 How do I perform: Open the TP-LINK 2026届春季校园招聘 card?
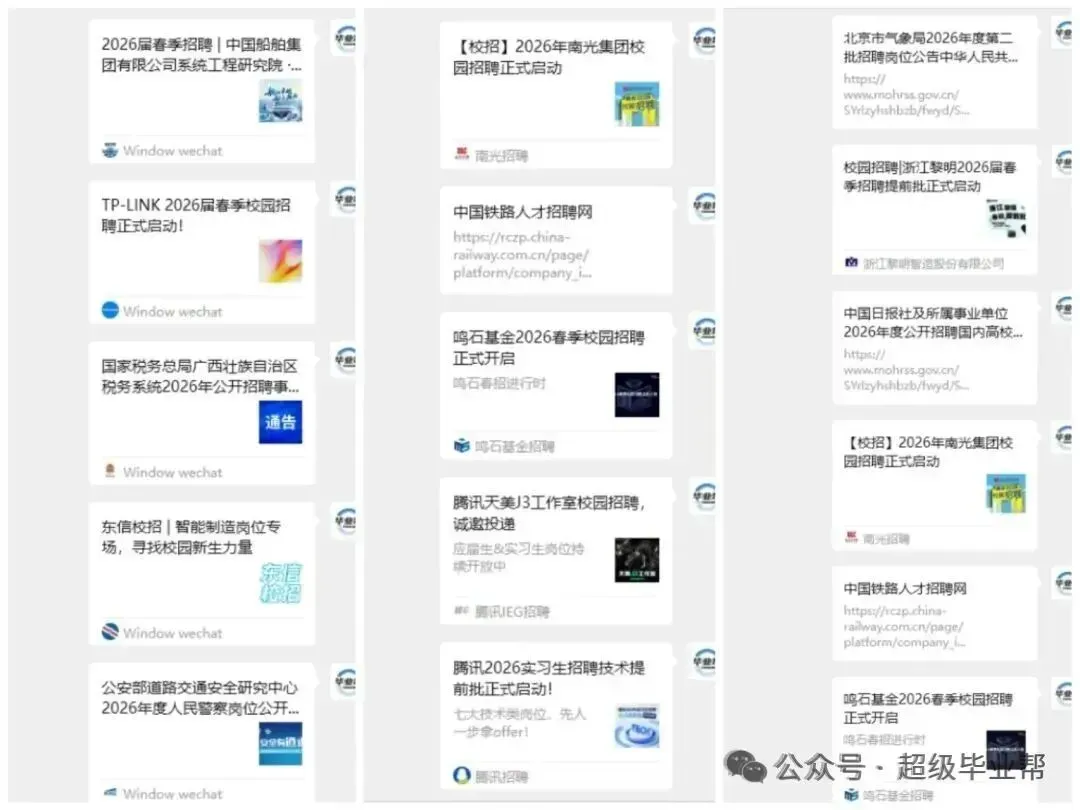pos(202,252)
